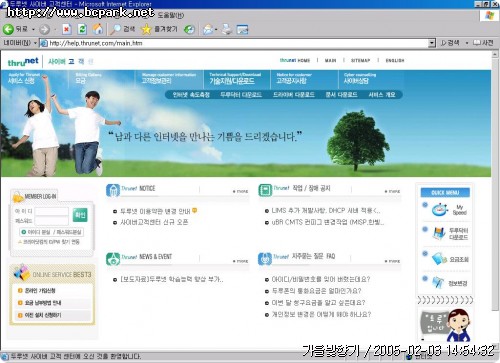This screenshot has width=500, height=363.
Task: Open FAQ 개인정보 변경은 어떻게 해야 하나요?
Action: pyautogui.click(x=321, y=314)
